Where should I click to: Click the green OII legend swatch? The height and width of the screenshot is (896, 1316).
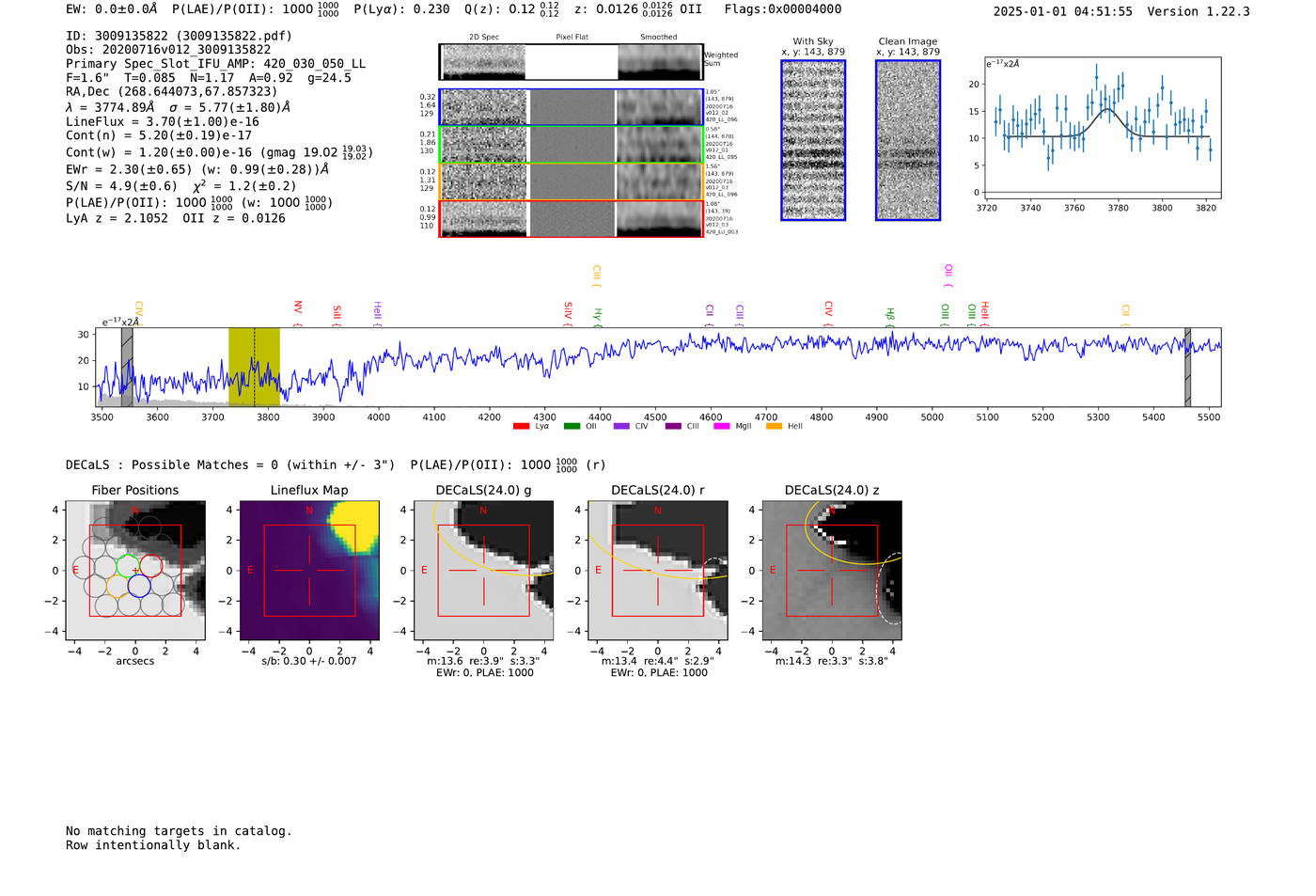572,426
